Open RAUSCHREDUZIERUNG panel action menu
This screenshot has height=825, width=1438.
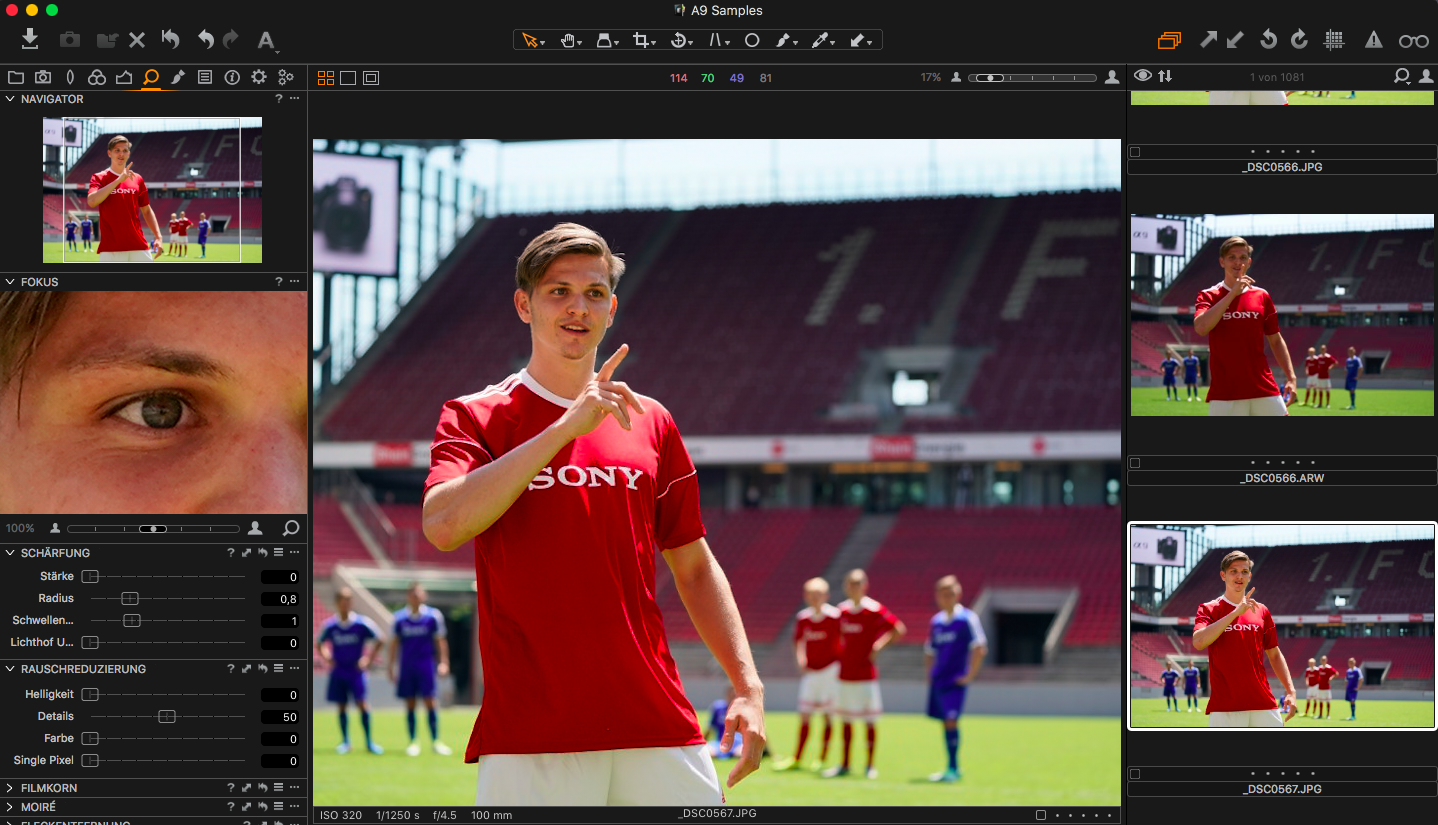[x=293, y=668]
